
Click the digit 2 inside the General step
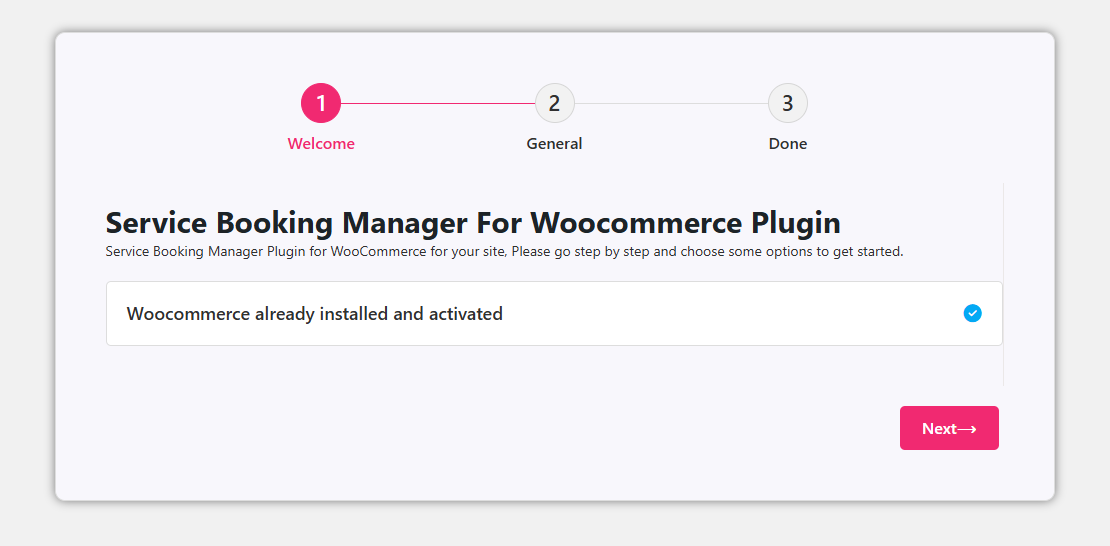(554, 103)
